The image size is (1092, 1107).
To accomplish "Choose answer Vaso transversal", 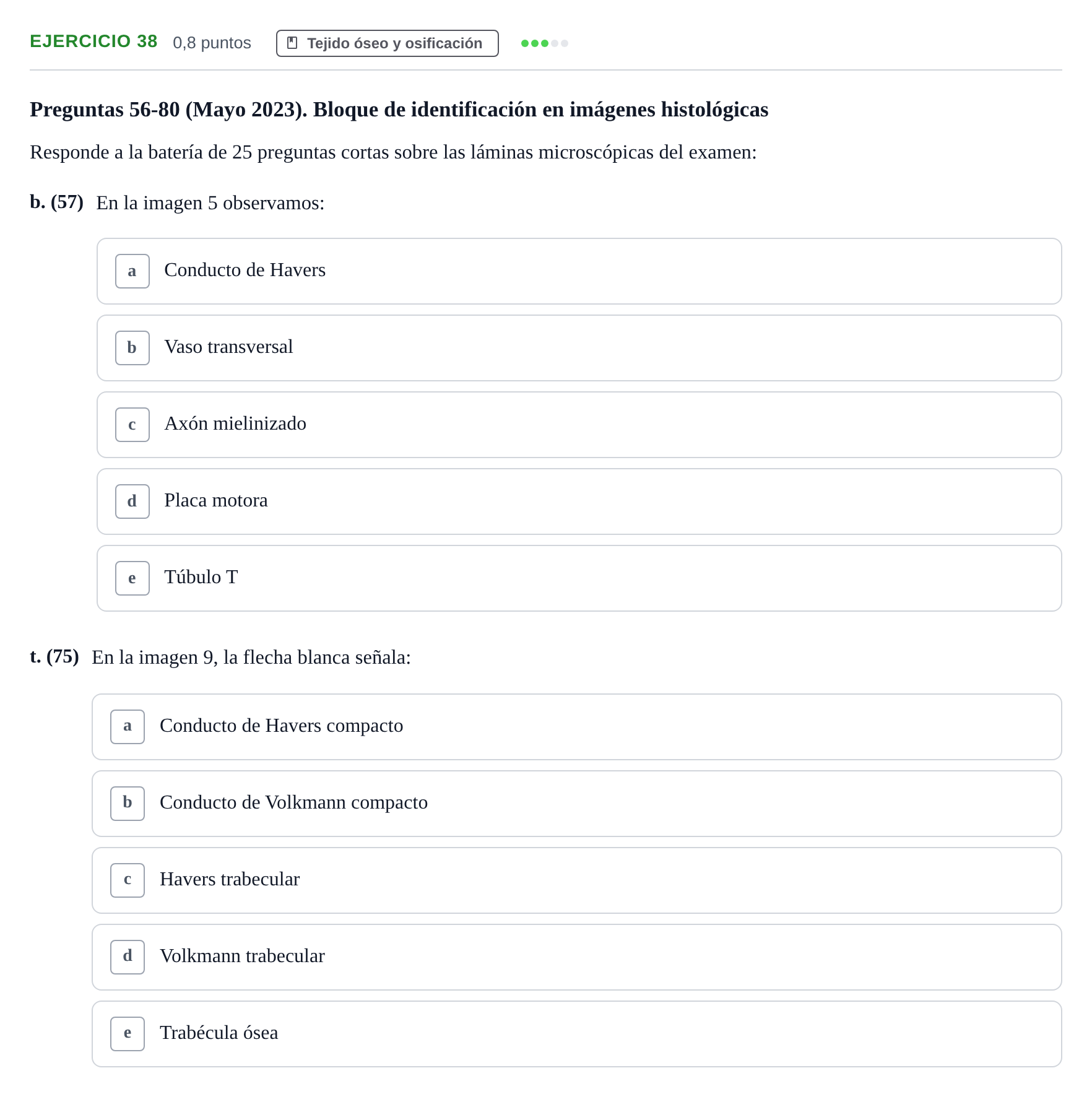I will (x=579, y=348).
